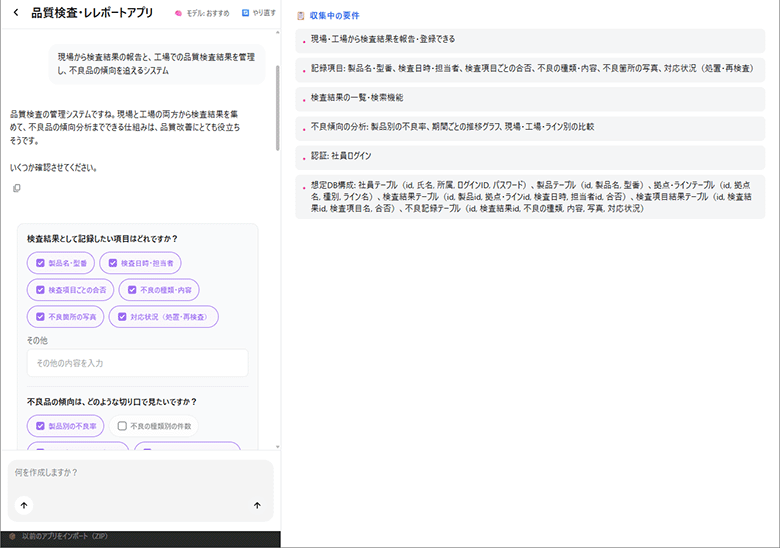Click the clipboard icon beside 収集中の要件
This screenshot has height=548, width=780.
[300, 16]
